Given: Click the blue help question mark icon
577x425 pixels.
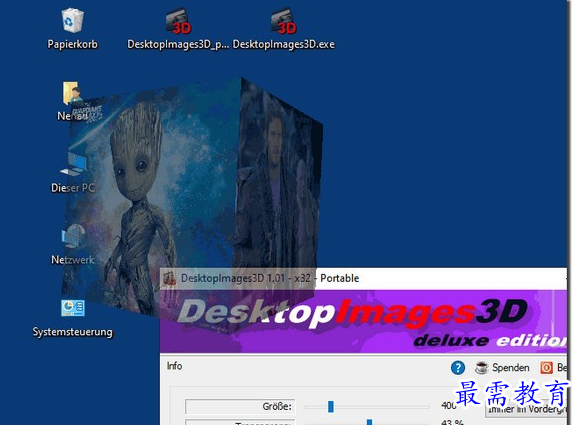Looking at the screenshot, I should 458,367.
